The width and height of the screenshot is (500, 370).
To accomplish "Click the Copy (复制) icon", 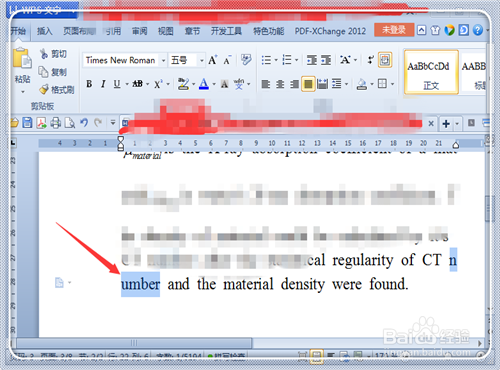I will pyautogui.click(x=43, y=72).
